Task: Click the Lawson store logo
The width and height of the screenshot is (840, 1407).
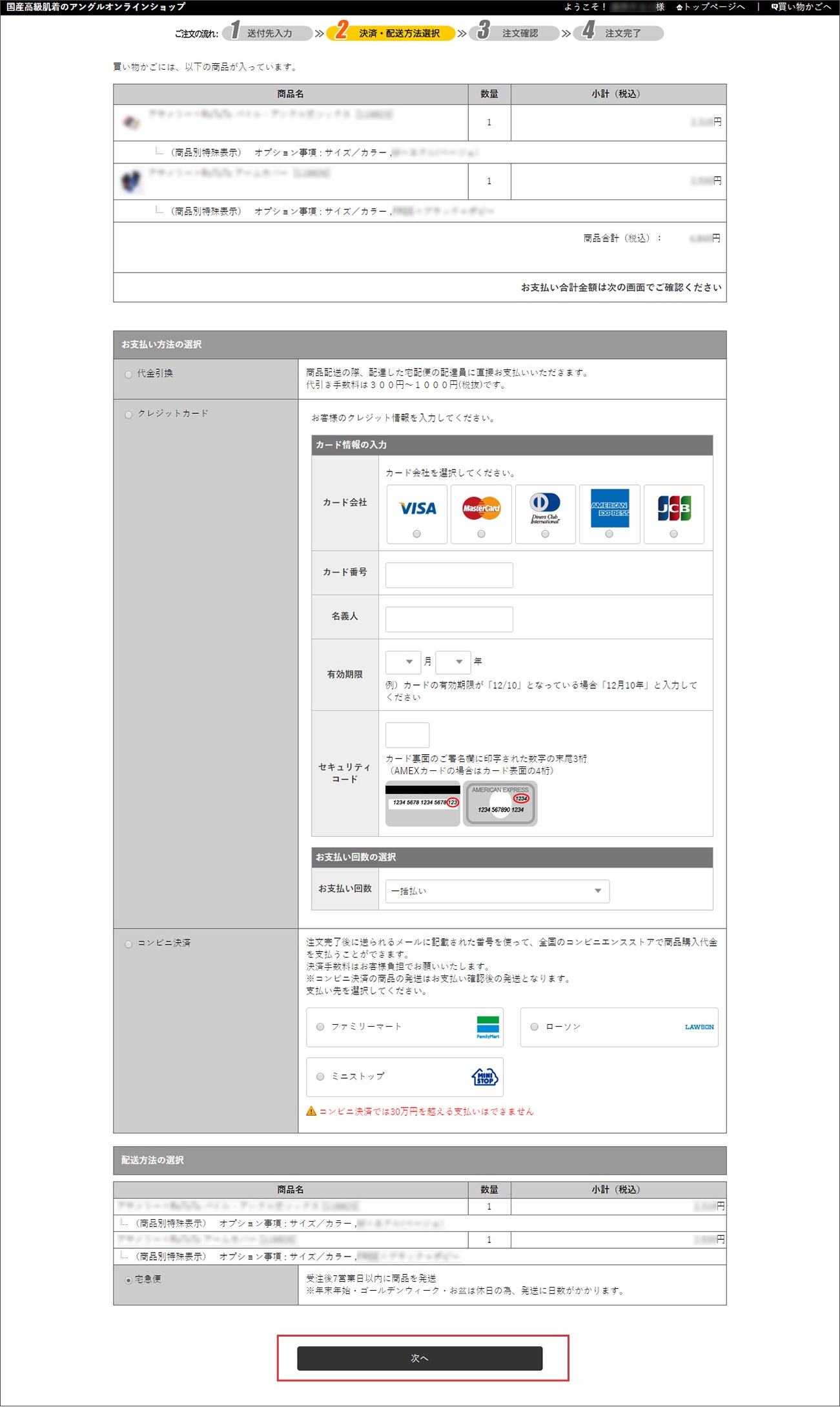Action: point(699,1027)
